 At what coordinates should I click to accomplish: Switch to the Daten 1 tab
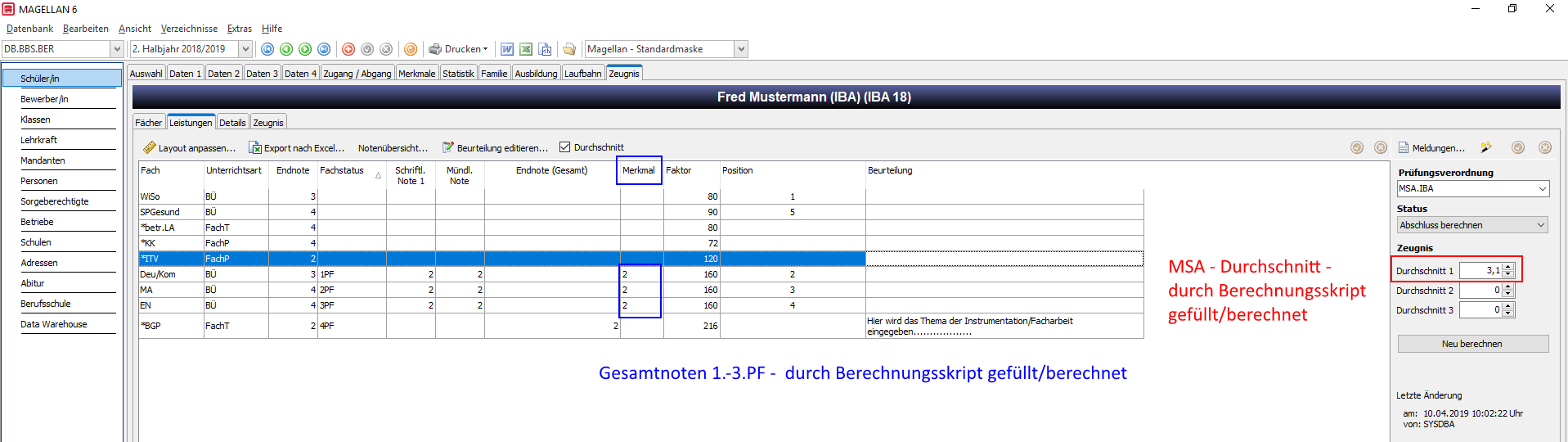[x=185, y=74]
